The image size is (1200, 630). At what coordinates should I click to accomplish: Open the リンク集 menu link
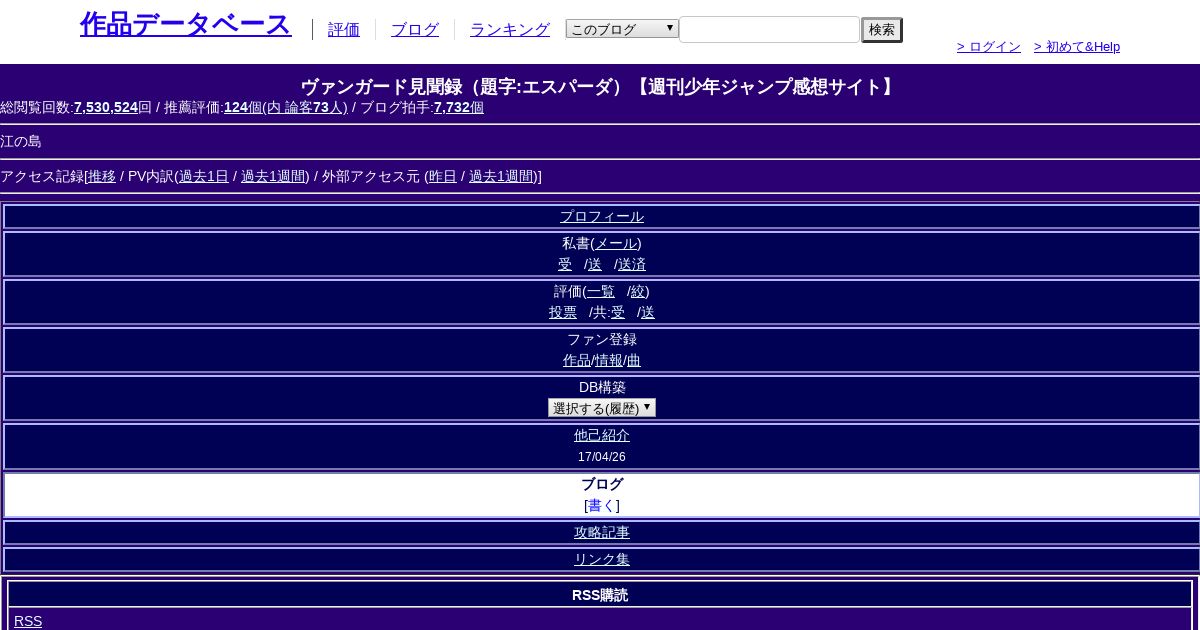click(602, 559)
